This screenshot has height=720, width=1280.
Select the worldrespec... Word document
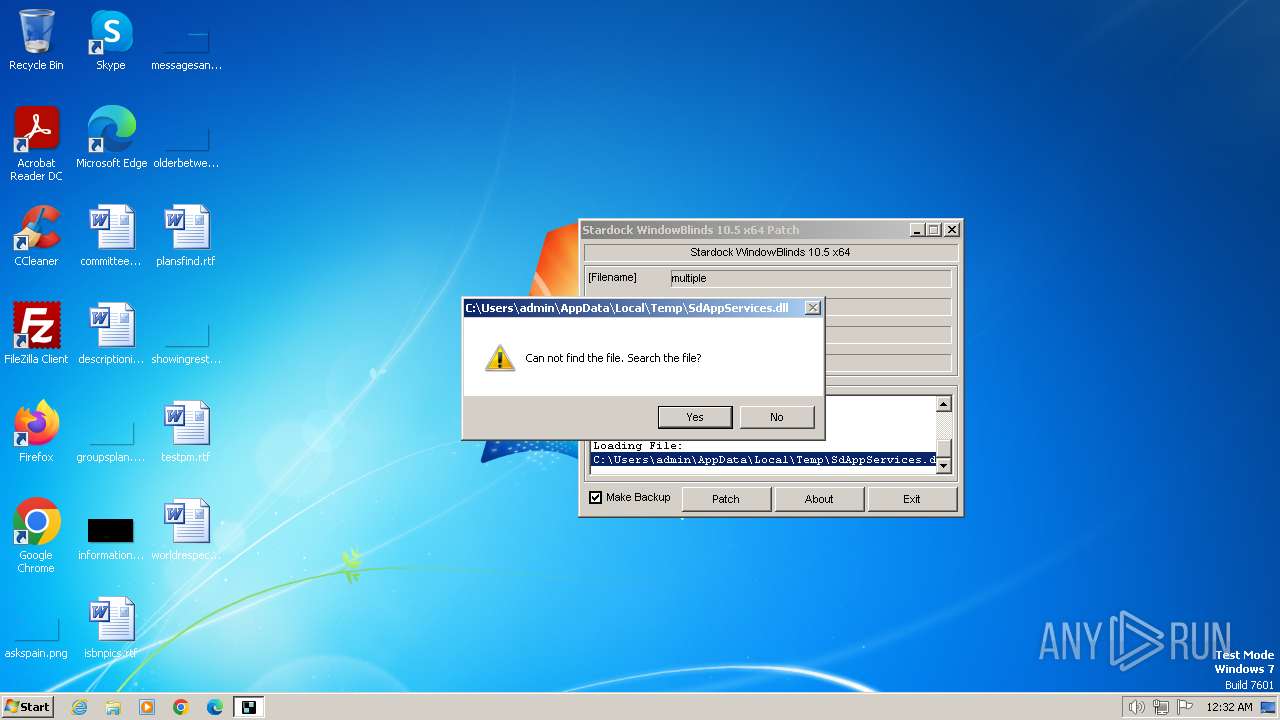point(186,530)
